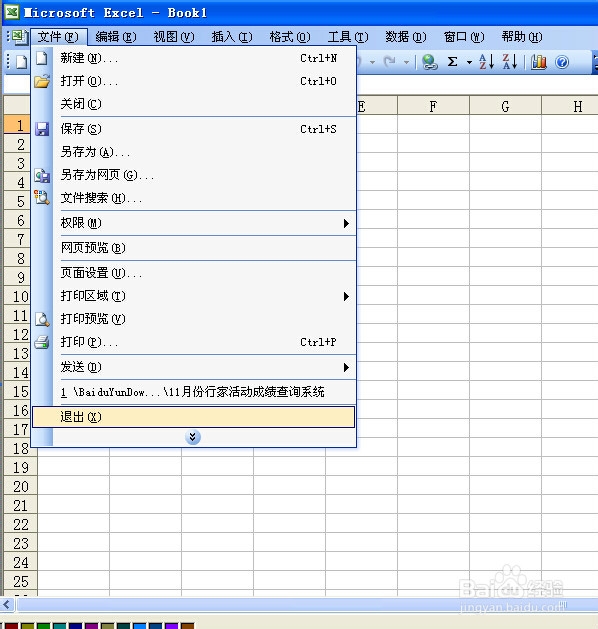The image size is (598, 629).
Task: Expand full File menu with double-chevron button
Action: click(x=193, y=437)
